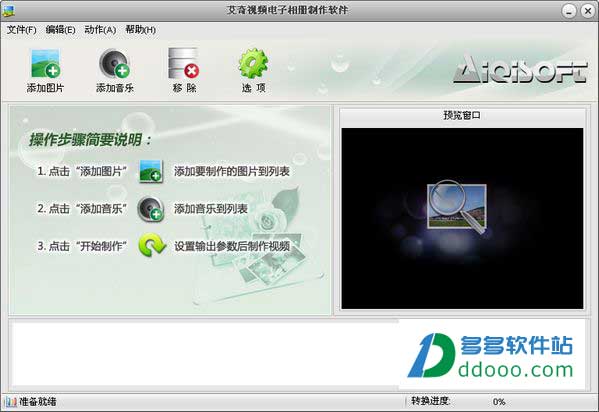This screenshot has height=412, width=599.
Task: Close the application window
Action: click(588, 11)
